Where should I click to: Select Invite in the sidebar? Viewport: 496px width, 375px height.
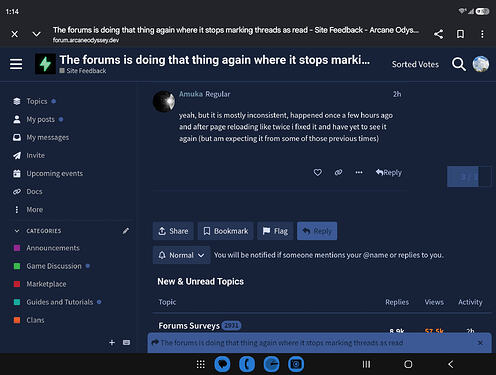[x=35, y=155]
